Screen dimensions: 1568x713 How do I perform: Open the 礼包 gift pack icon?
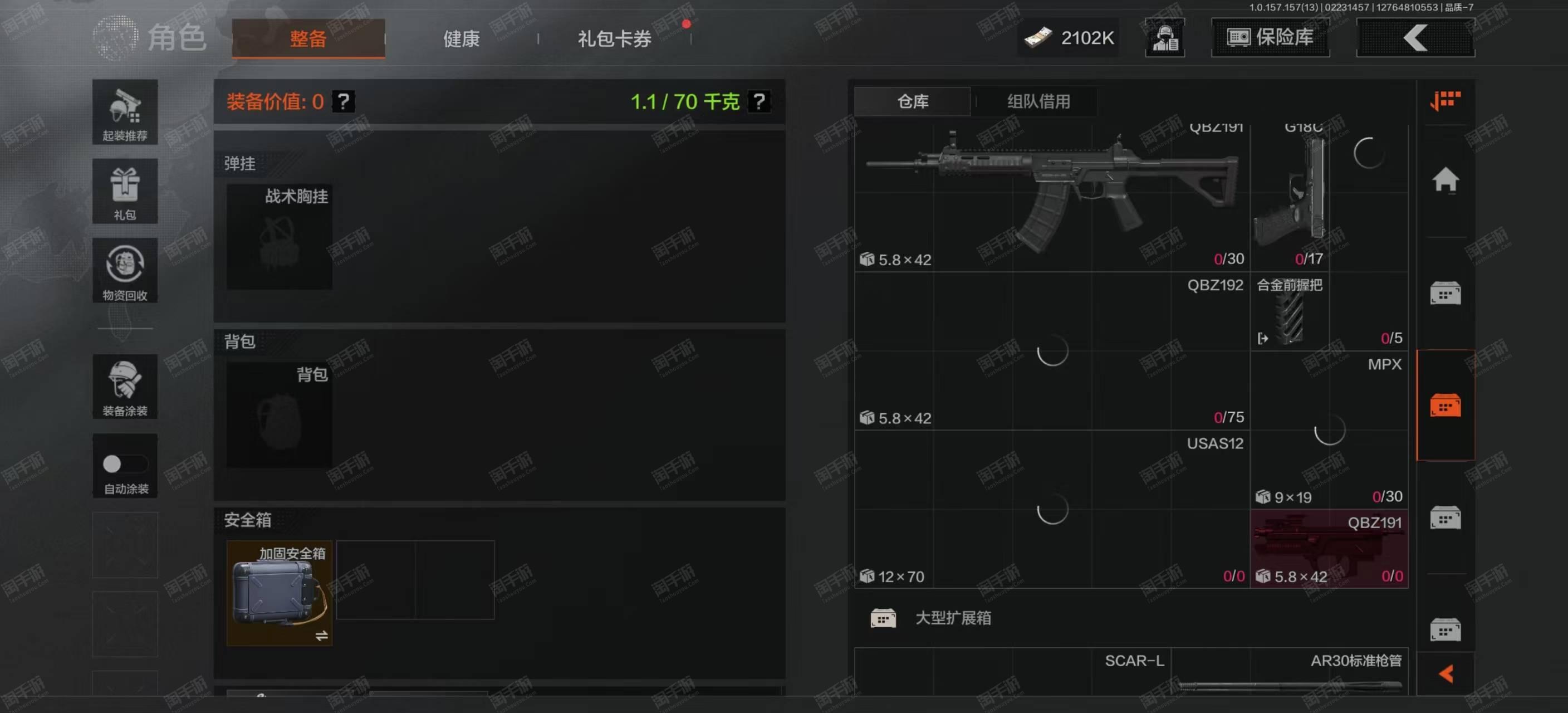click(x=125, y=191)
